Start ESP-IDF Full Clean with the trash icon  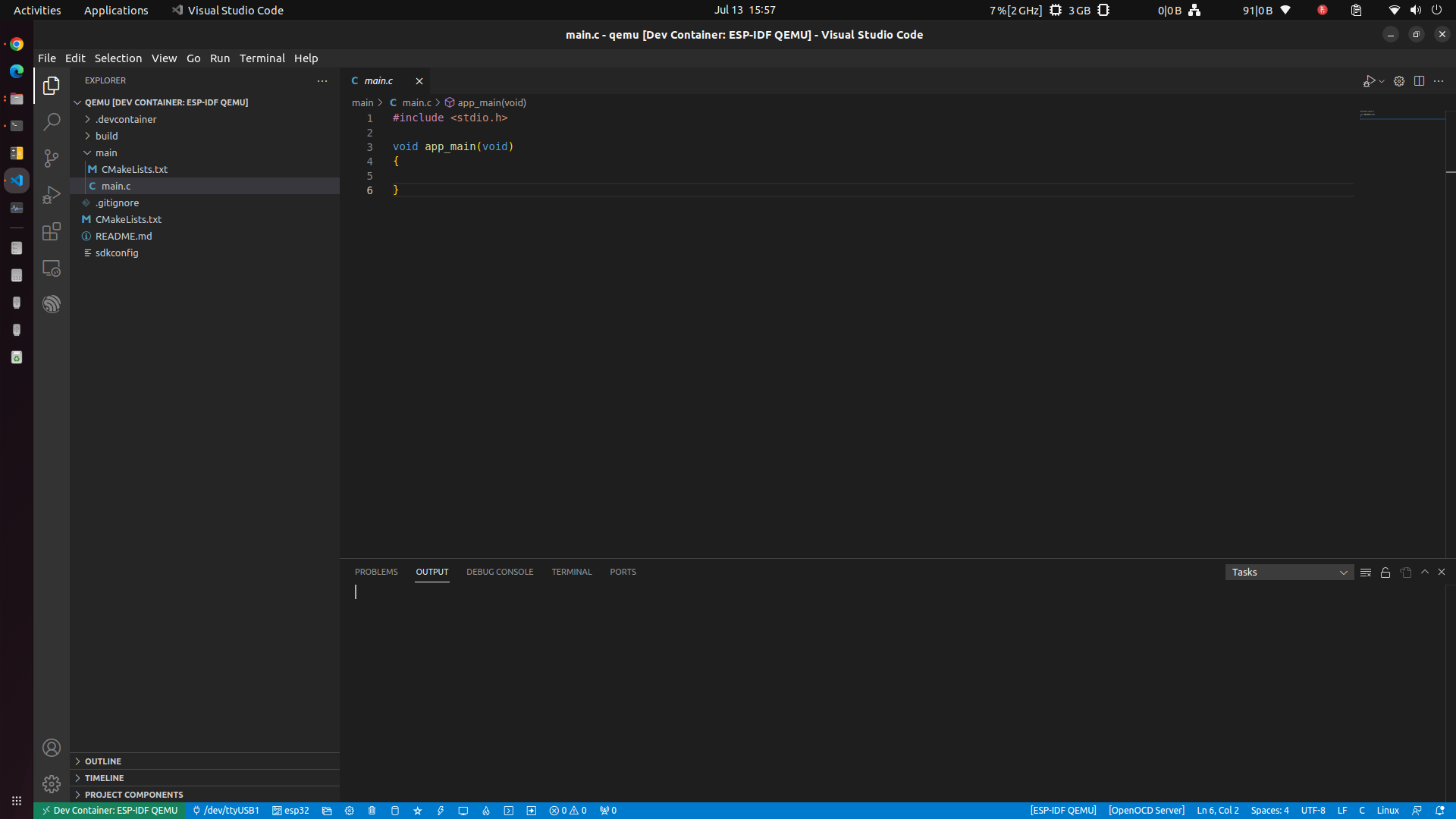click(x=372, y=810)
